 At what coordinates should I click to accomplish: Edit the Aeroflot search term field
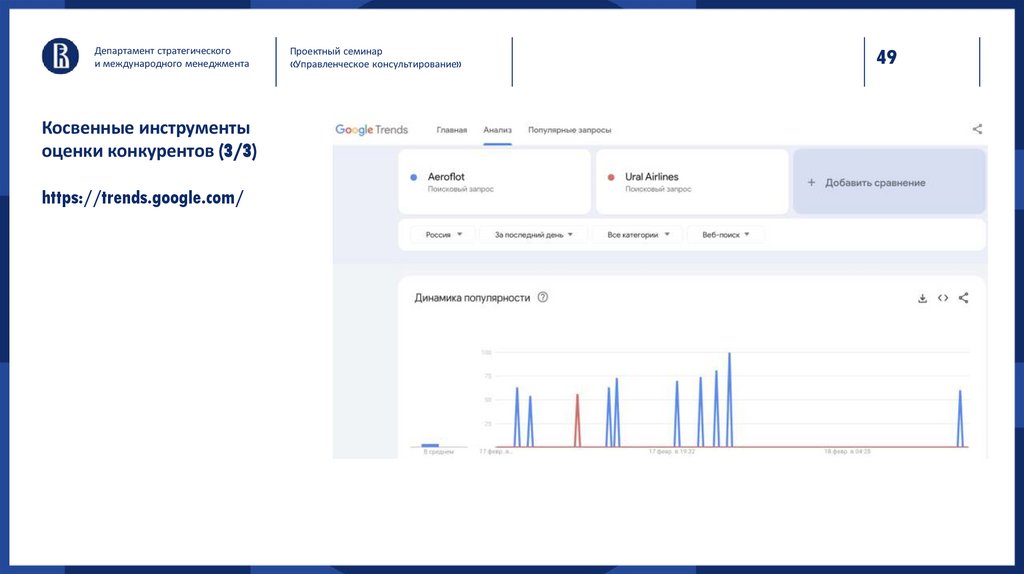494,182
